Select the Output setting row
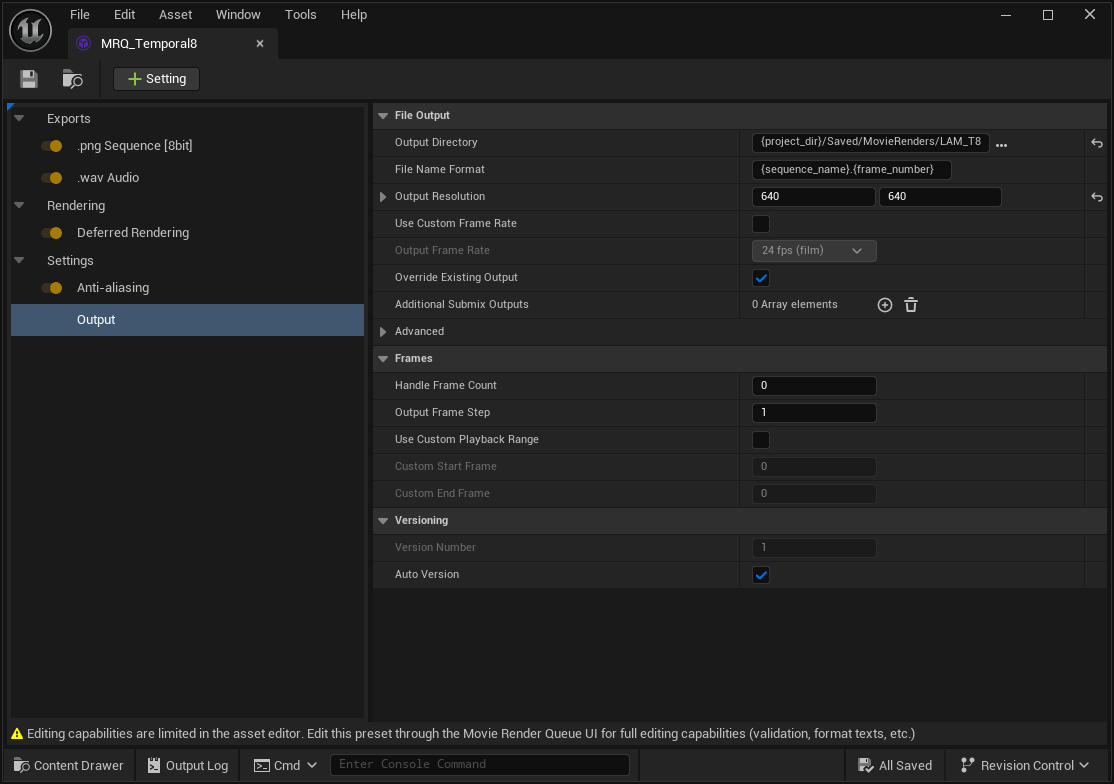 coord(188,320)
